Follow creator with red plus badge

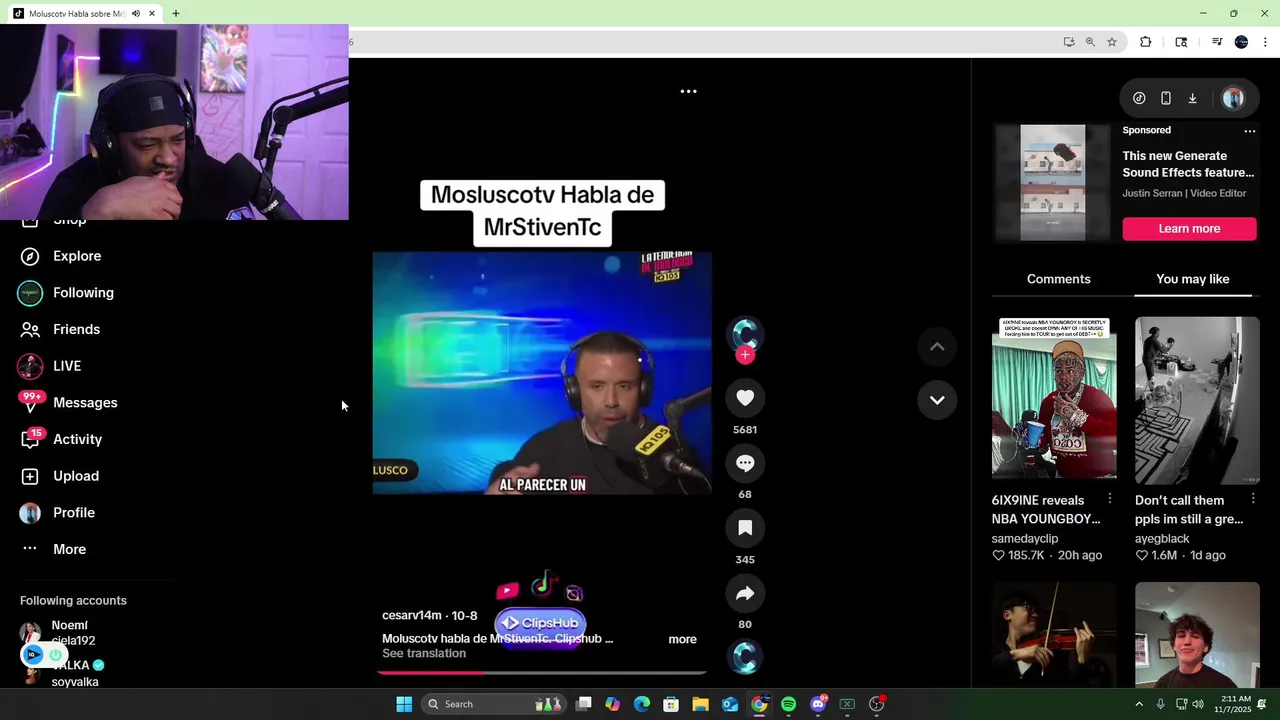[745, 355]
